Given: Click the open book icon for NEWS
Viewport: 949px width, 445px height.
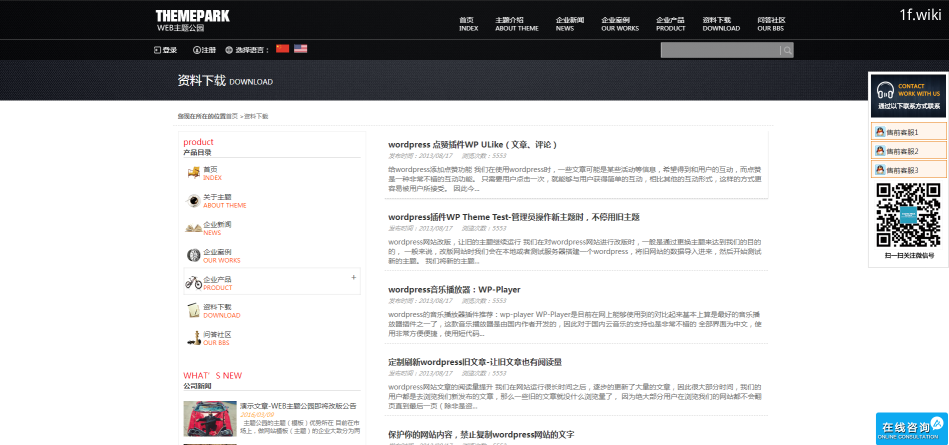Looking at the screenshot, I should (193, 228).
